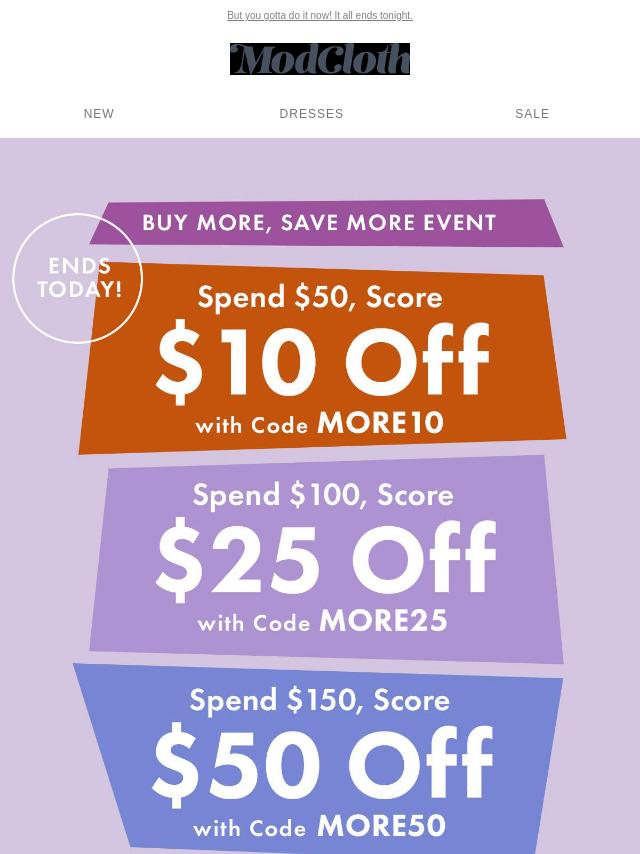
Task: Click the Buy More, Save More Event banner
Action: pos(326,223)
